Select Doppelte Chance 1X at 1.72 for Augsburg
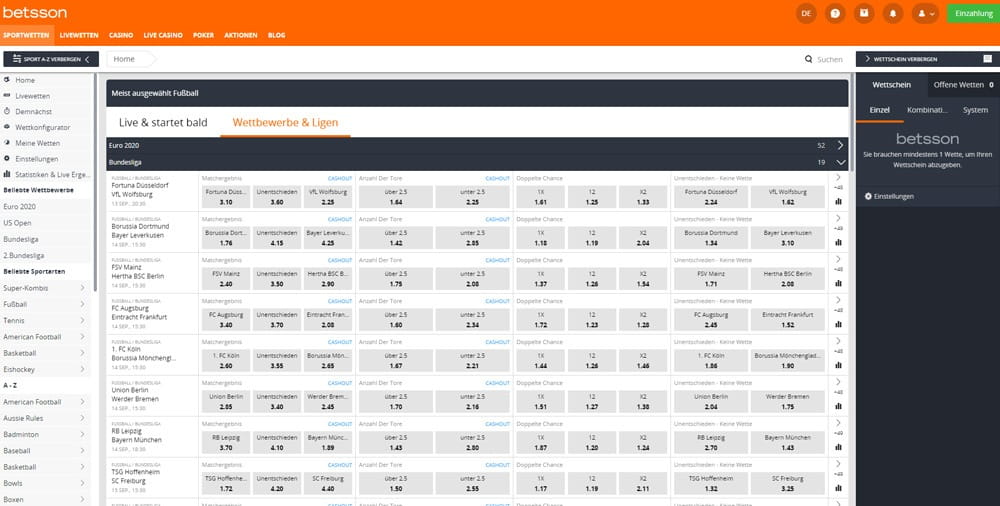The image size is (1000, 506). 541,319
